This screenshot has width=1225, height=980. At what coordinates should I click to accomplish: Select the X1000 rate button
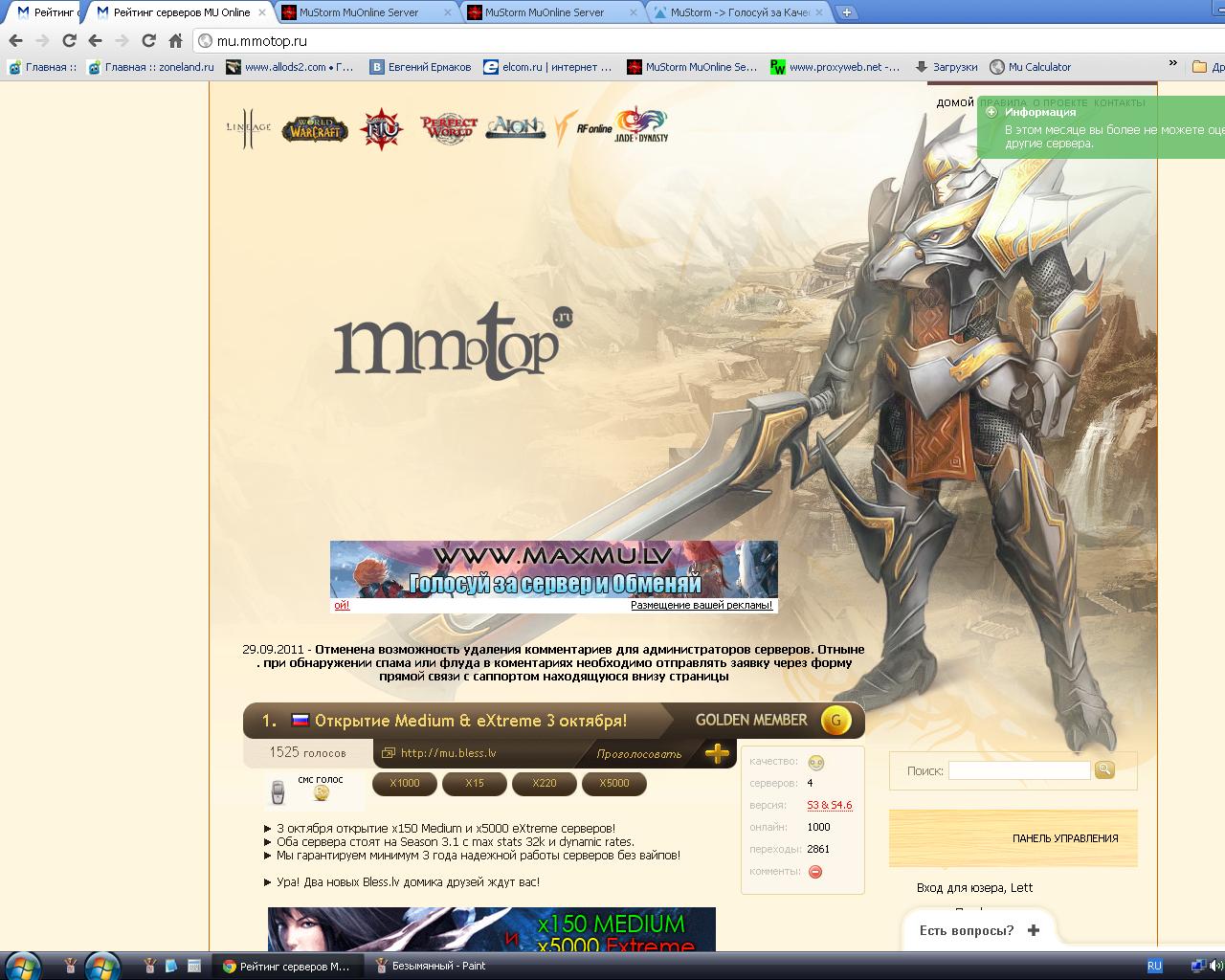click(x=404, y=783)
